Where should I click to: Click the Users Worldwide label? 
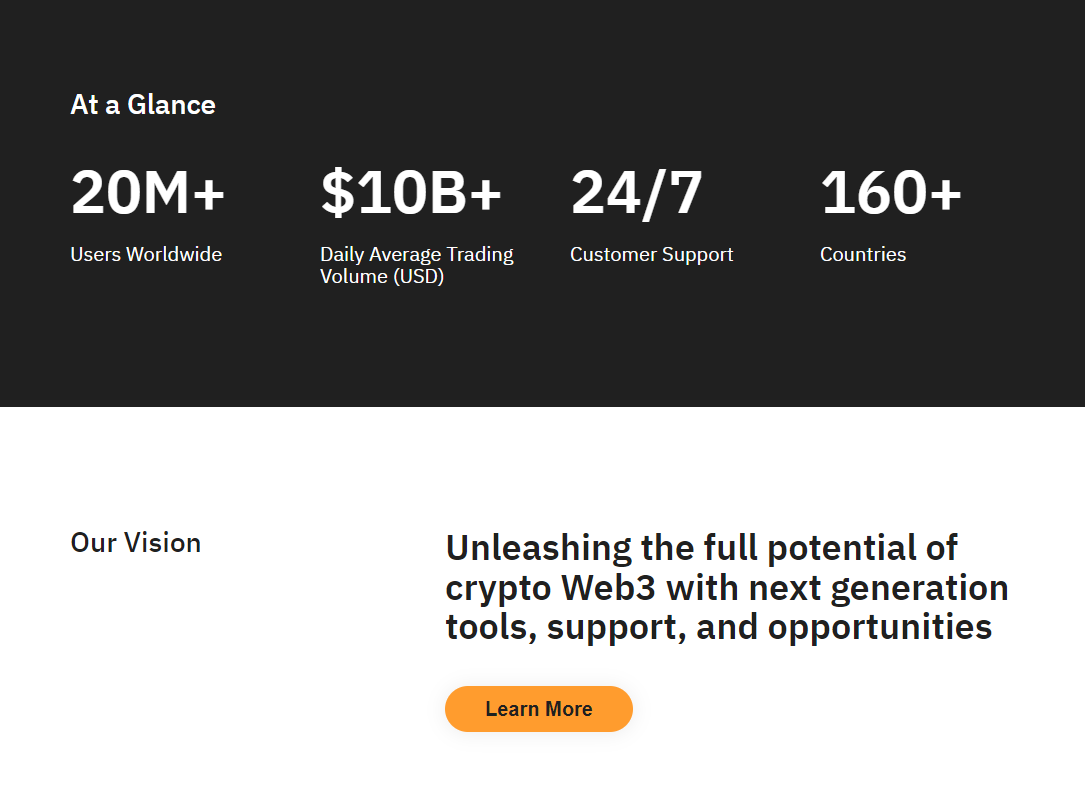[146, 254]
